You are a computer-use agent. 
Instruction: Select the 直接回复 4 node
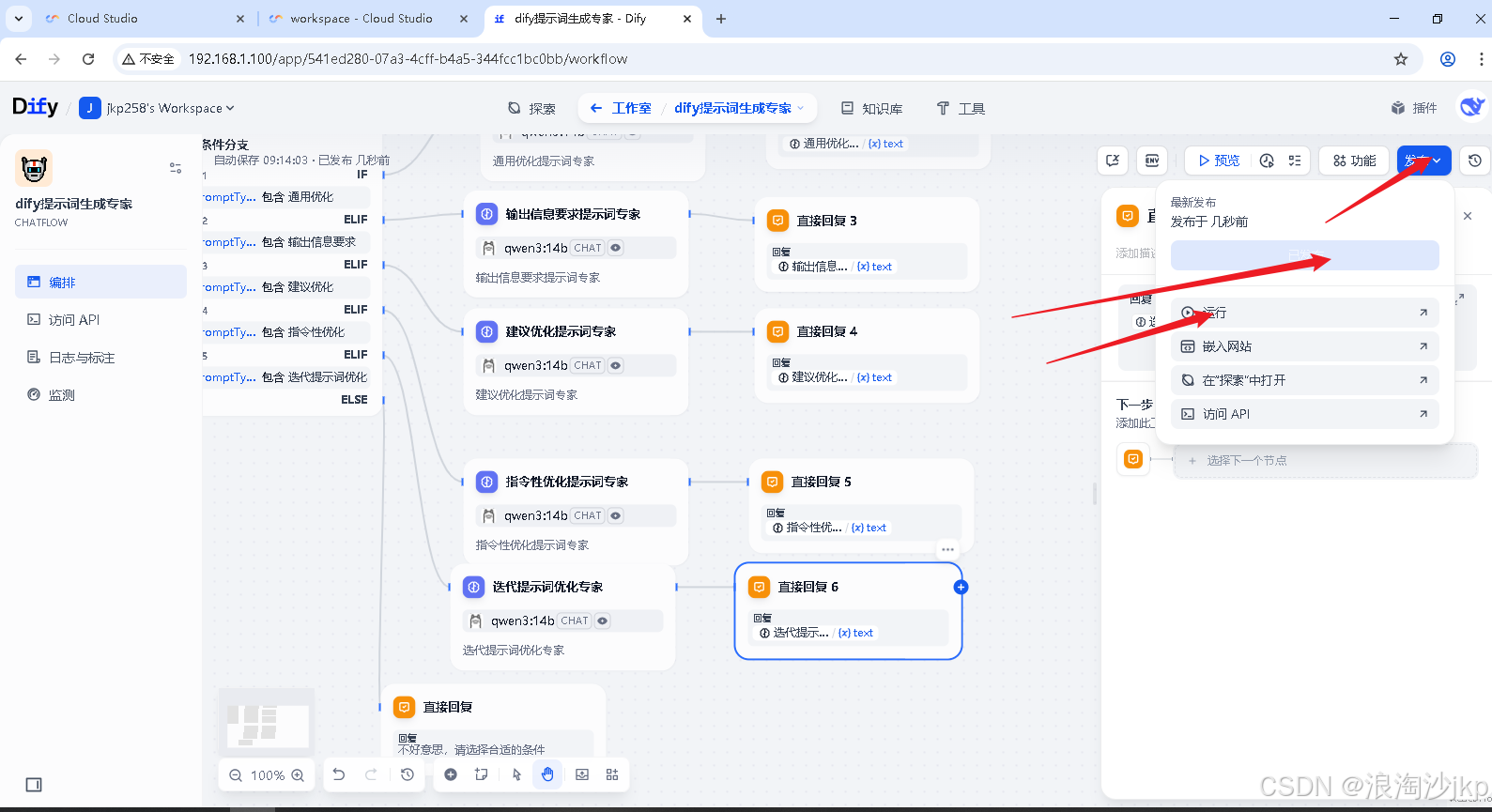click(867, 355)
